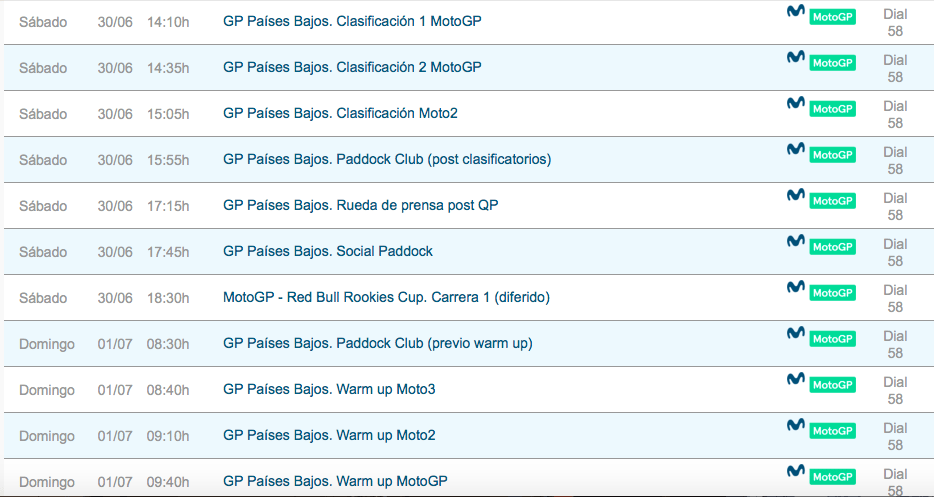This screenshot has height=497, width=934.
Task: Click the MotoGP badge in the Social Paddock row
Action: click(832, 246)
